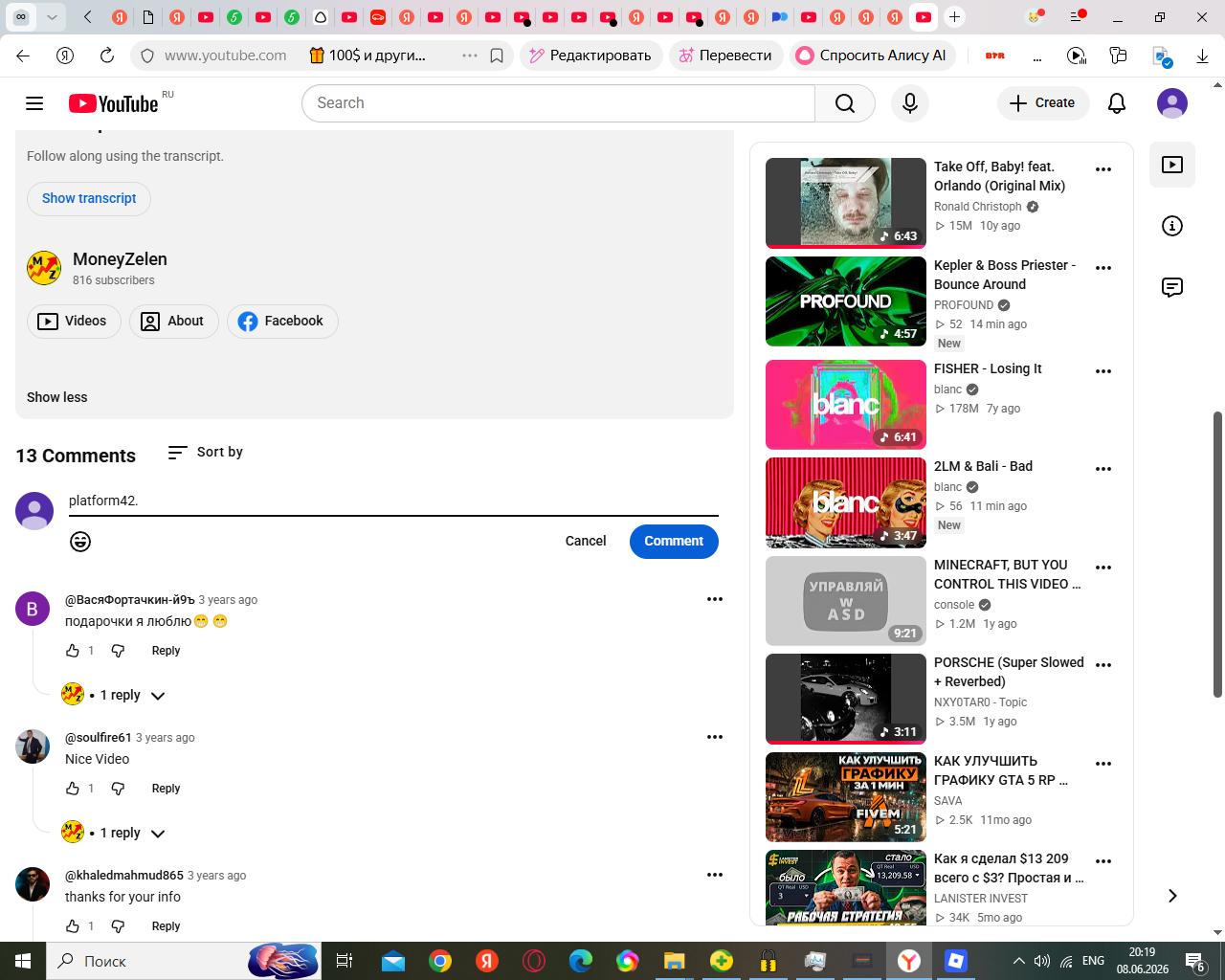
Task: Open the @ВасяФортачкин-й9ъ commenter avatar
Action: point(33,609)
